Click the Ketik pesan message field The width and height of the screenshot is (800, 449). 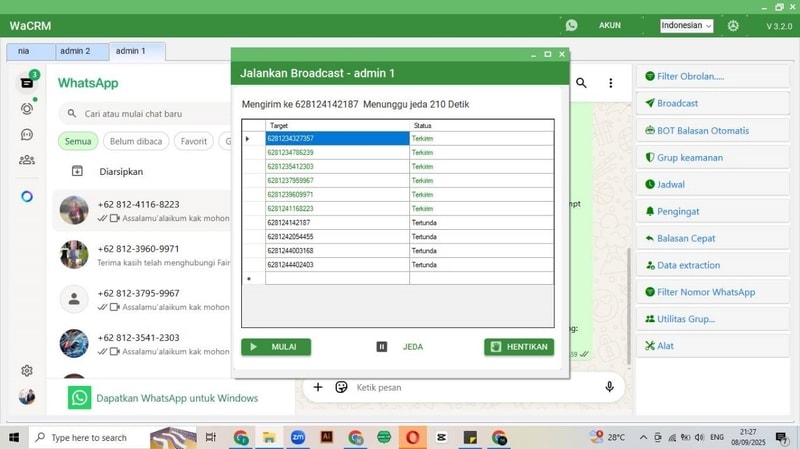[474, 387]
